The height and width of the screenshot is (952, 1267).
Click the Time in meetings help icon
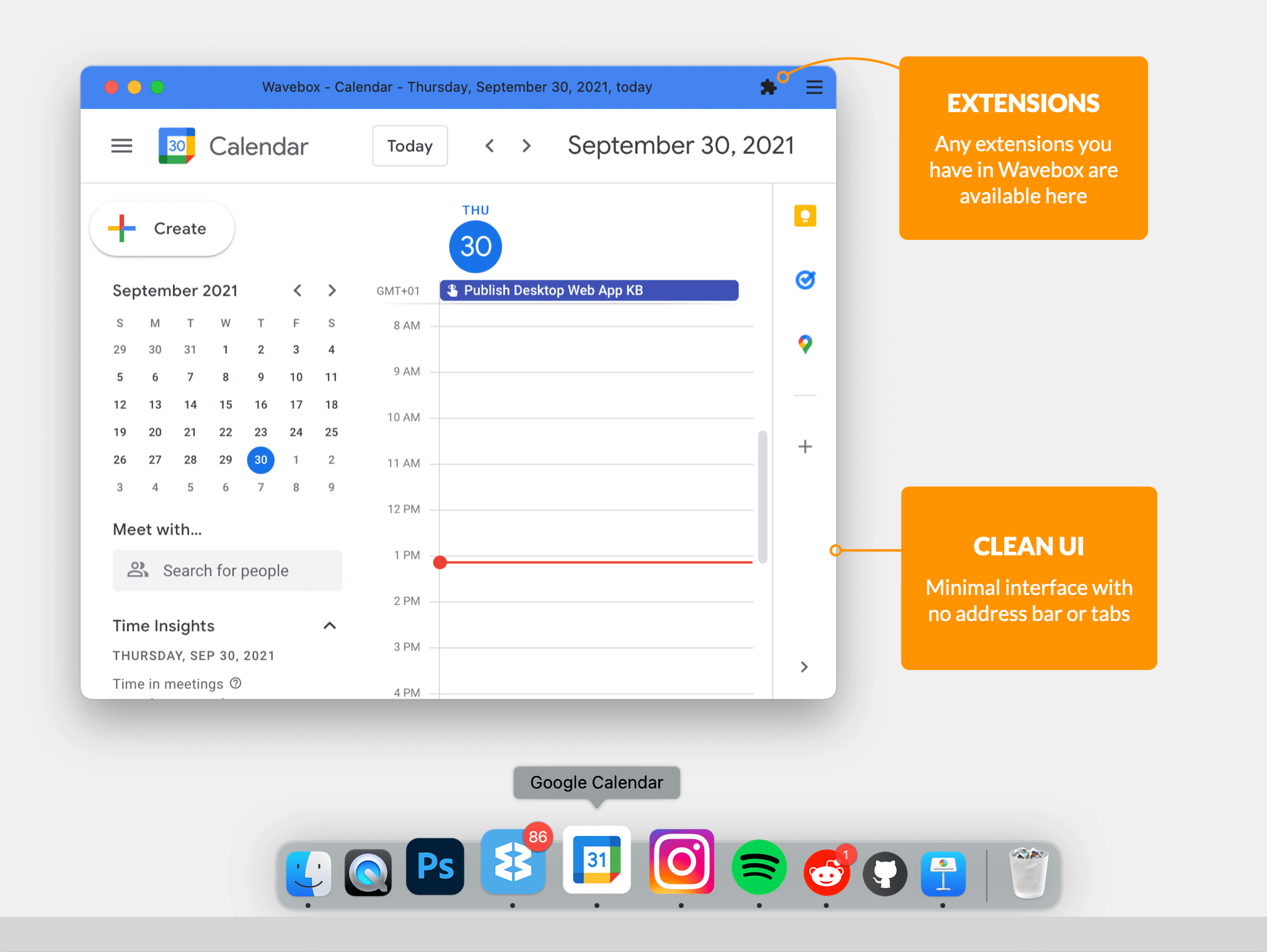pos(236,683)
